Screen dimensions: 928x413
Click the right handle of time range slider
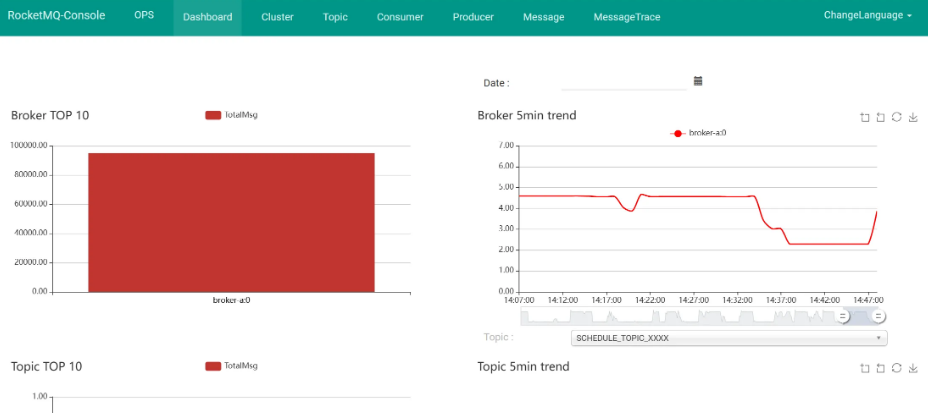(879, 317)
